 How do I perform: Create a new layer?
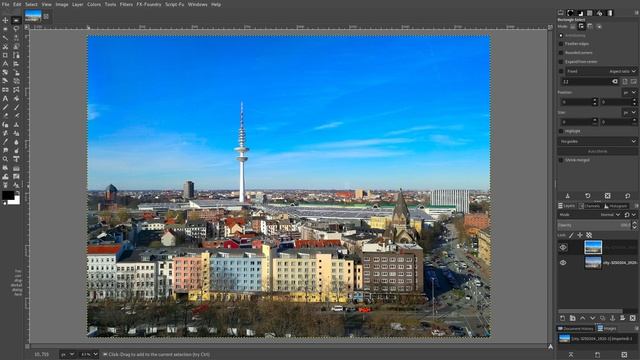click(562, 318)
